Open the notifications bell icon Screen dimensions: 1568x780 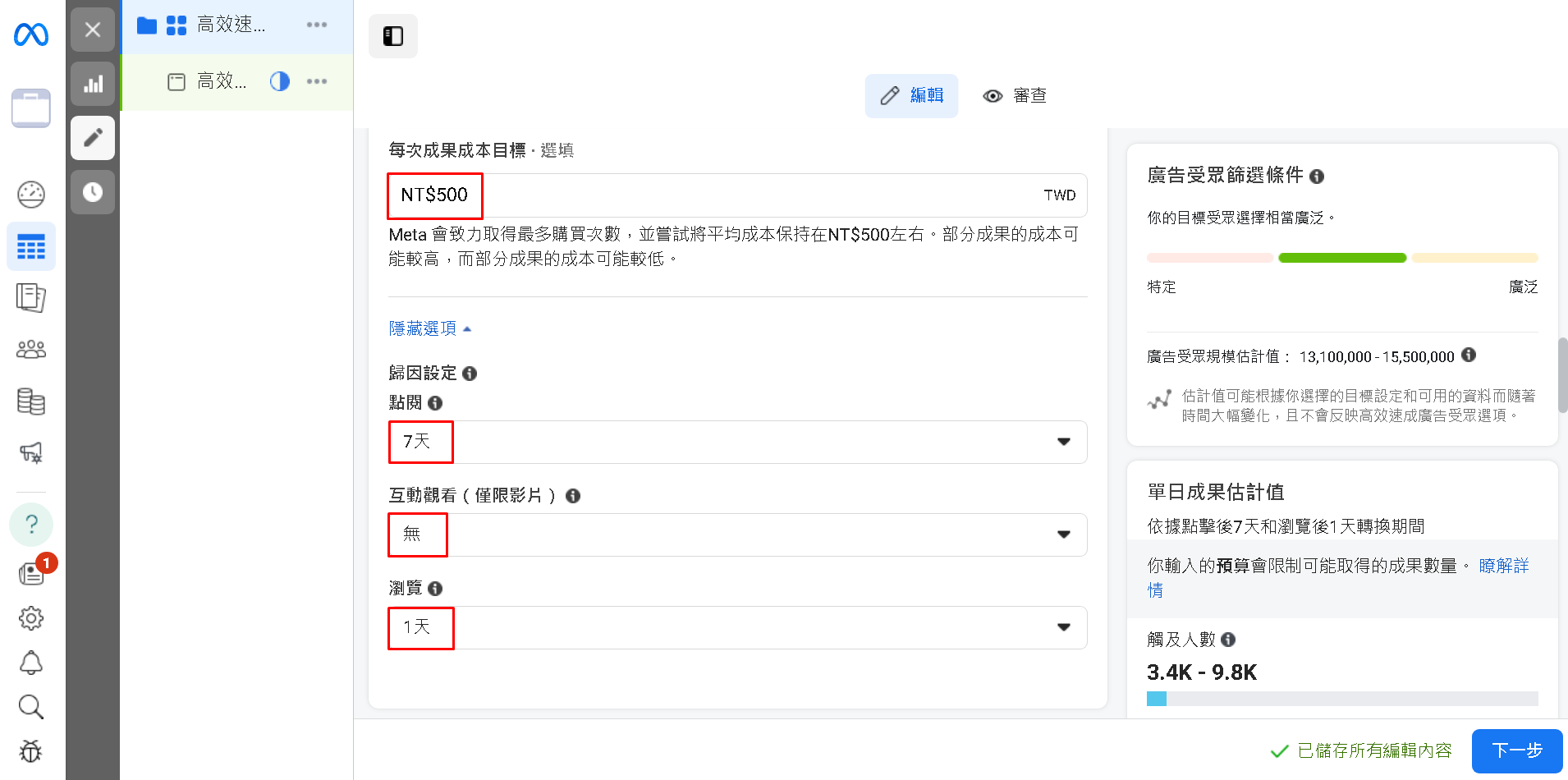click(x=31, y=663)
